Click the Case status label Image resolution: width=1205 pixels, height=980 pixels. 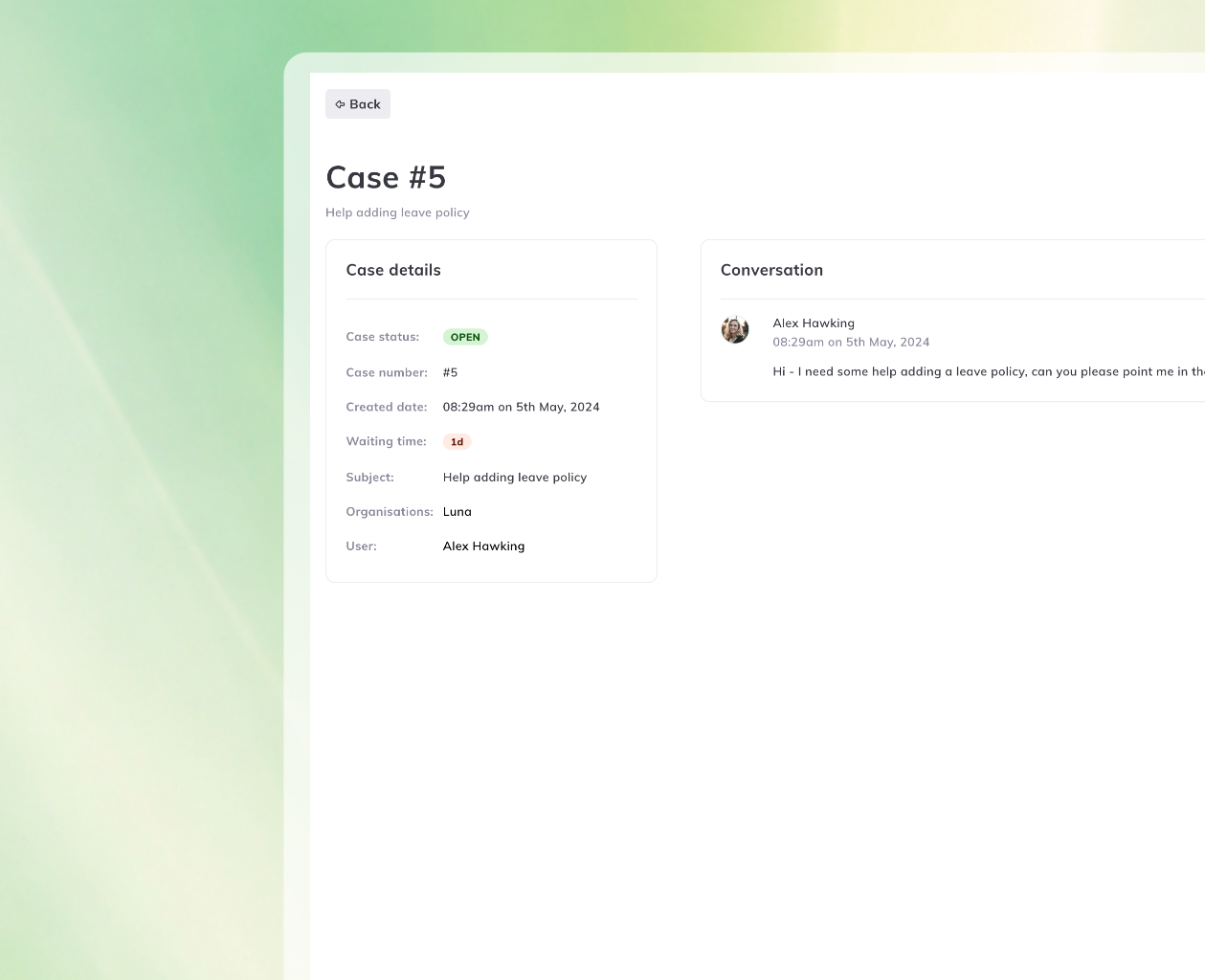382,337
